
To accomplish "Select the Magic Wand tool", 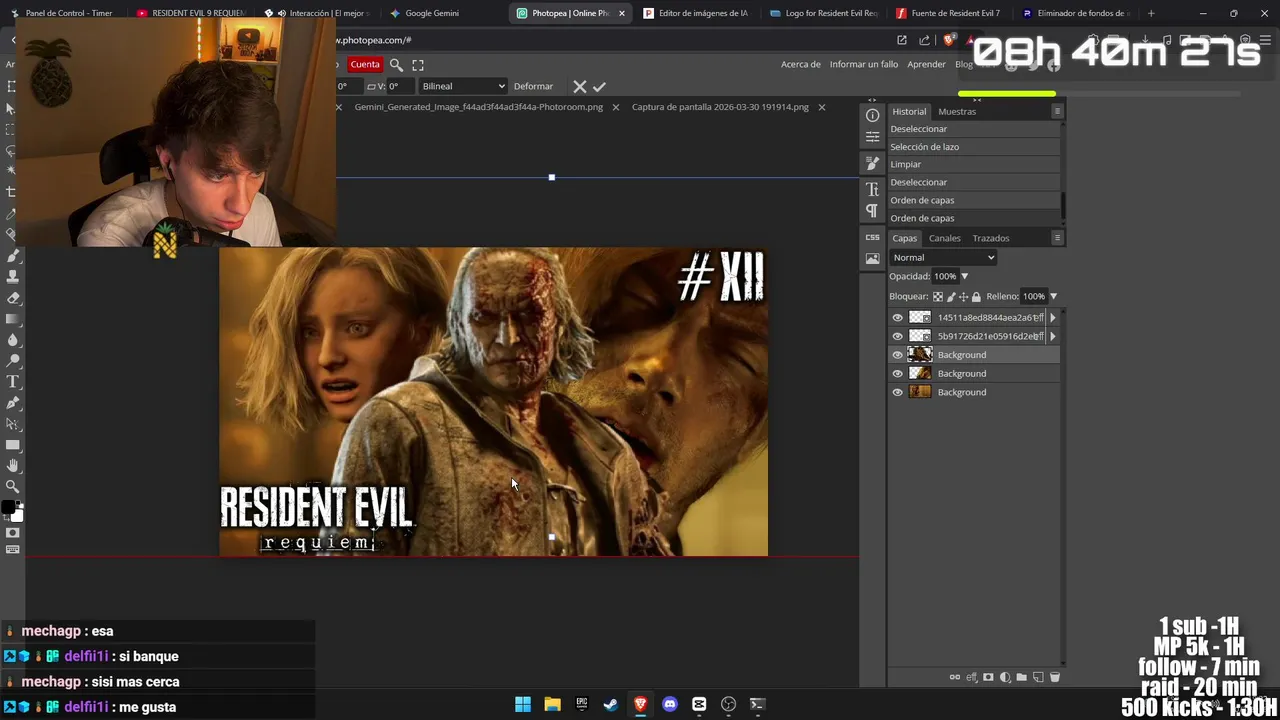I will click(11, 172).
